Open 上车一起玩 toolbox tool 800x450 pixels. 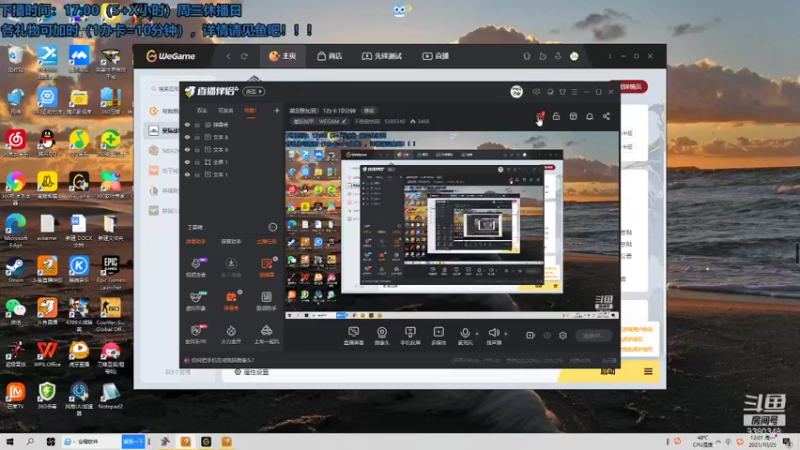(266, 334)
